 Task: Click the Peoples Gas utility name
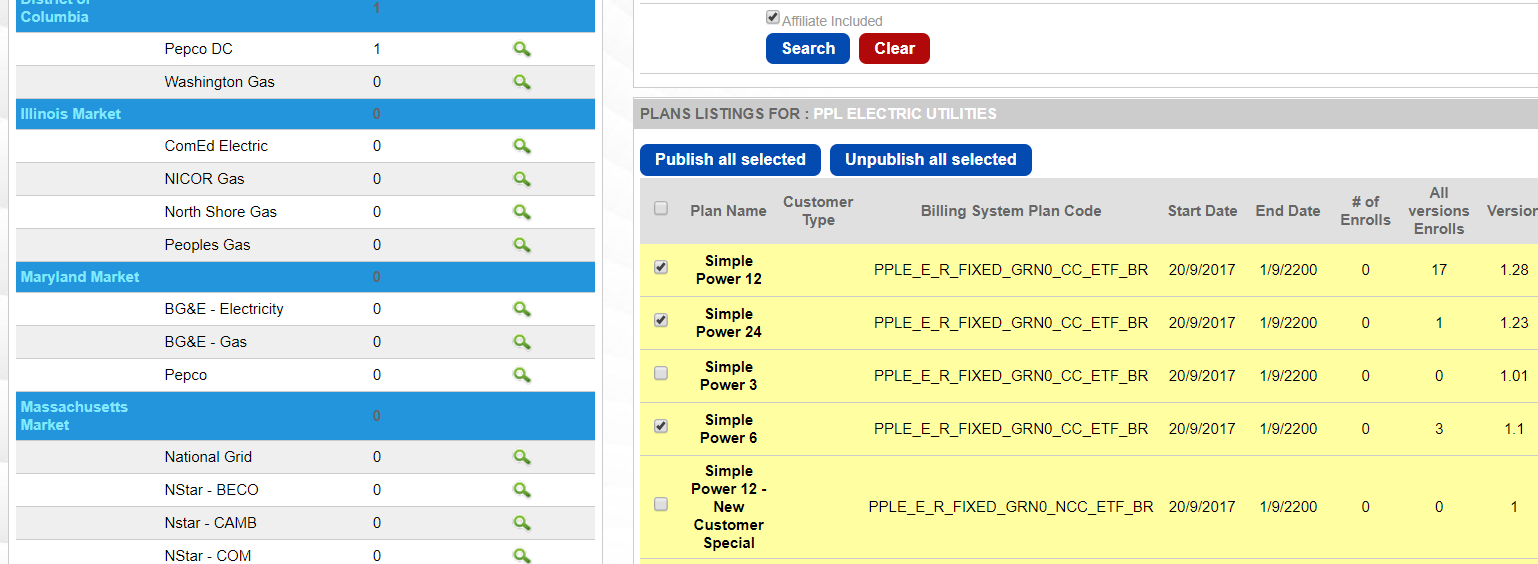pos(208,245)
